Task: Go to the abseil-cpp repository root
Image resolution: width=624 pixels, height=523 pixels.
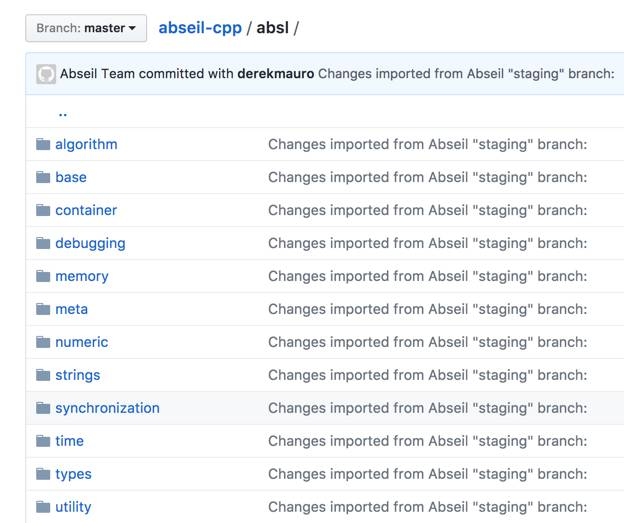Action: point(200,28)
